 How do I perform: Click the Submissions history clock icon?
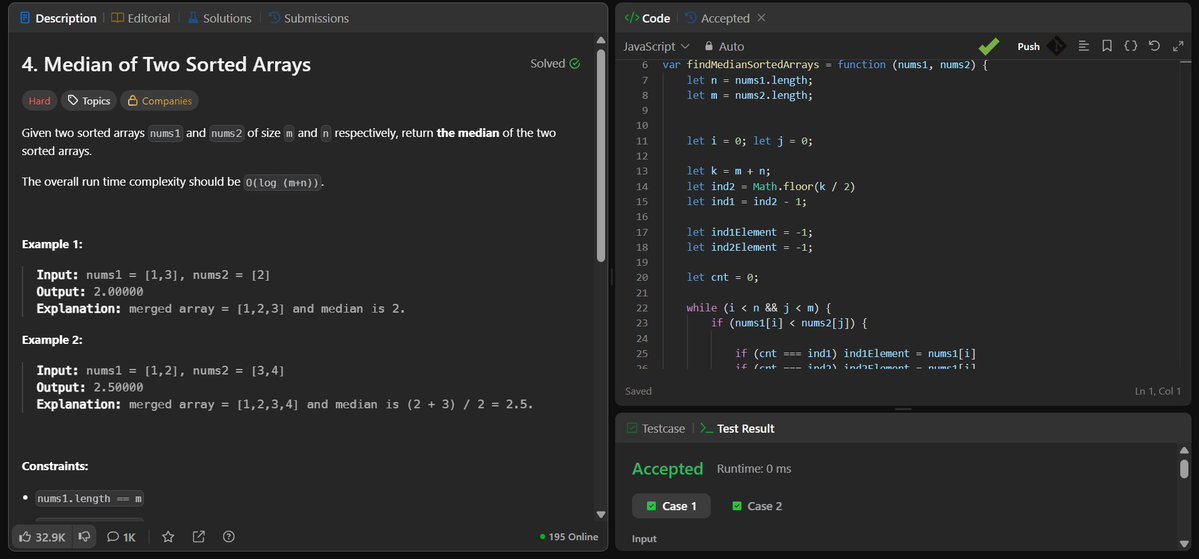(274, 18)
